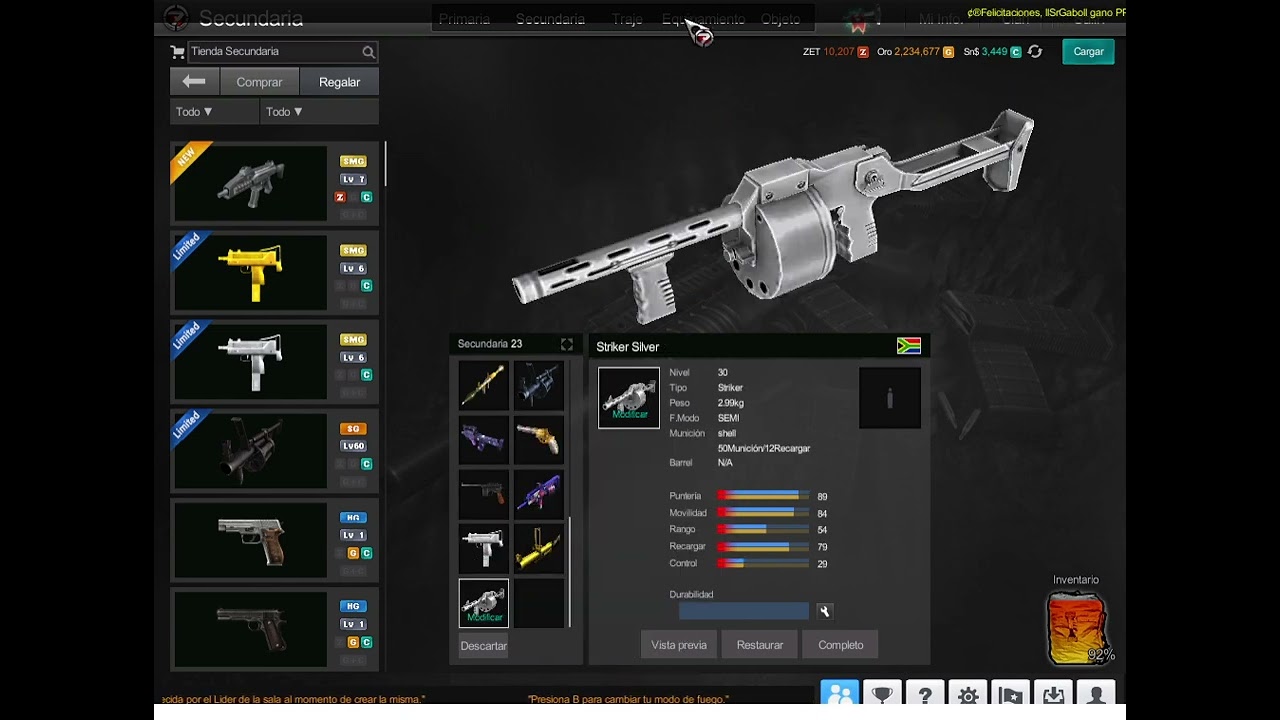Click the Descartar button

pos(484,646)
